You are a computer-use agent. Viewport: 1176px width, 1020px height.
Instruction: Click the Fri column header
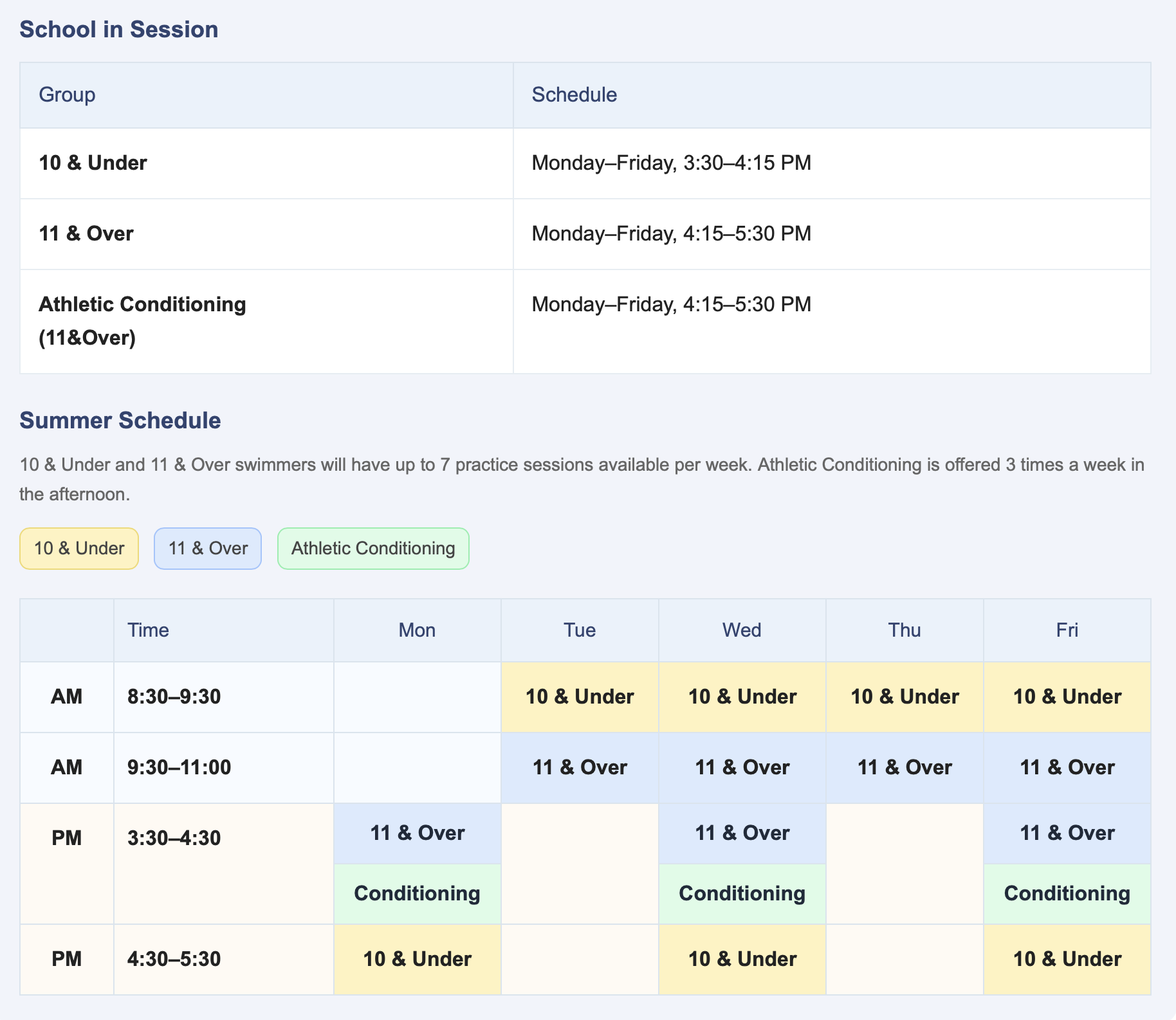[1067, 630]
